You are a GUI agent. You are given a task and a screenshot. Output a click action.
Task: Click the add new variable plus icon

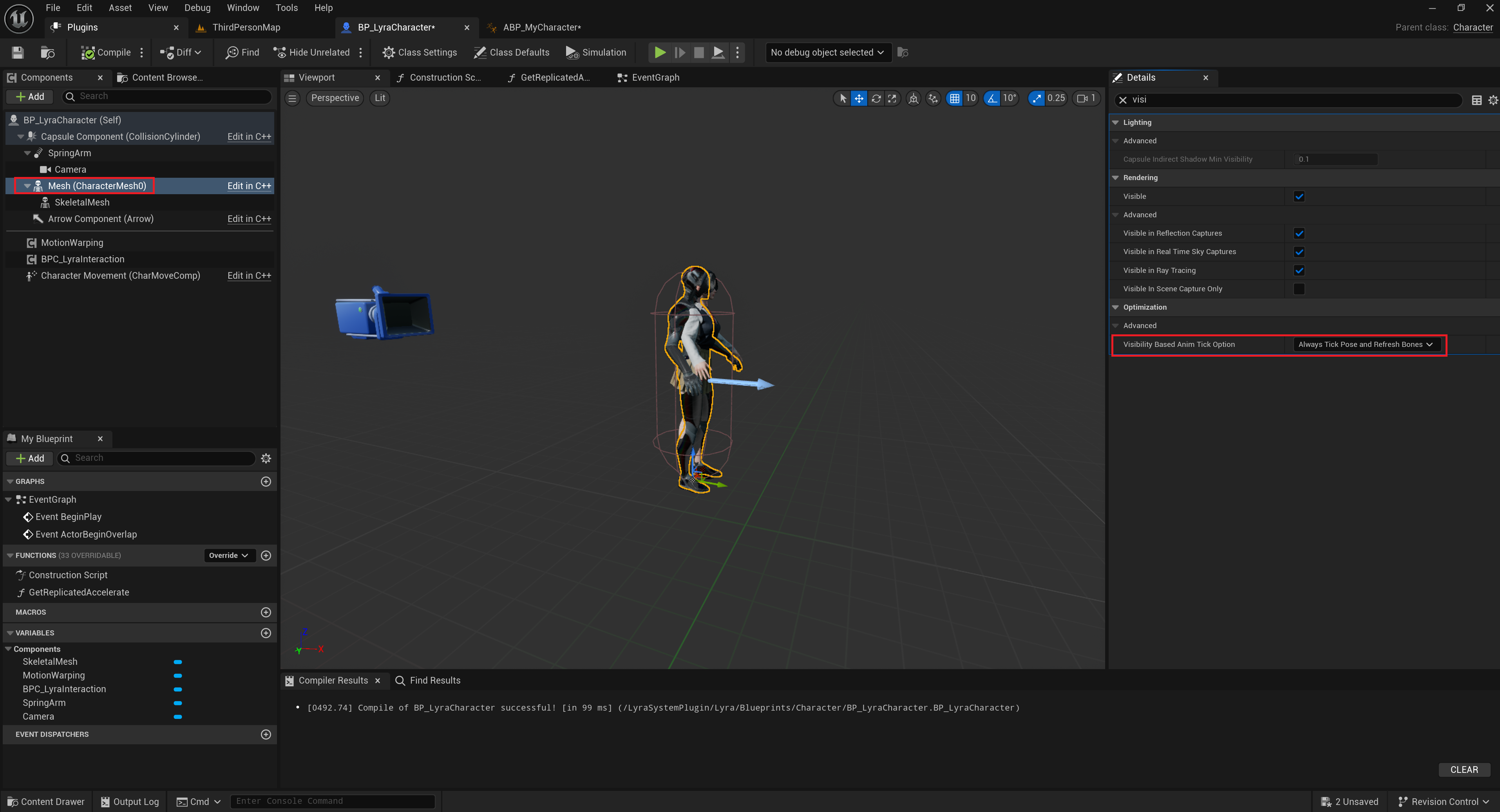click(x=266, y=633)
